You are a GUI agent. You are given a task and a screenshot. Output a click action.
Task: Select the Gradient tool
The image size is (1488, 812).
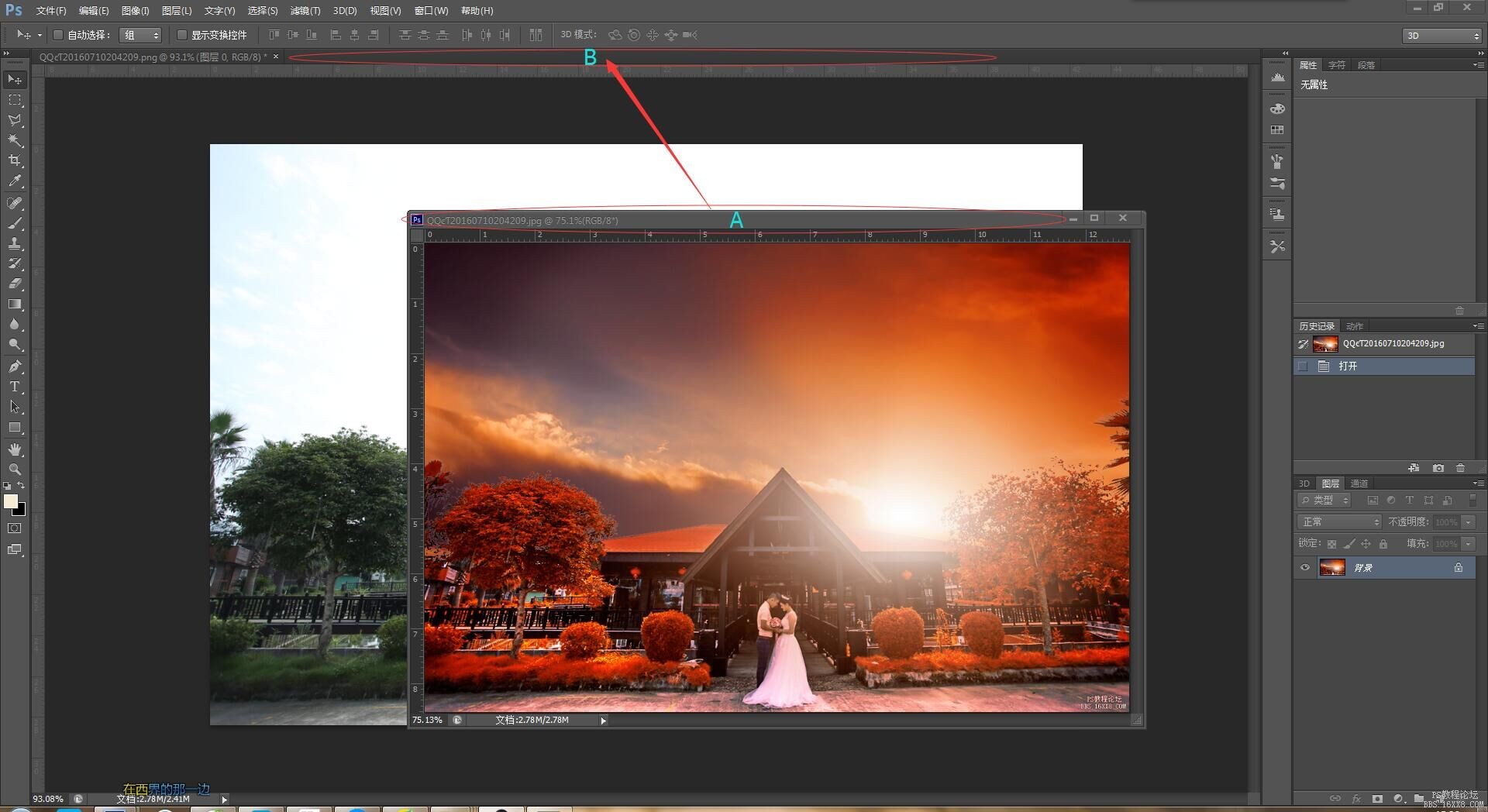coord(15,304)
